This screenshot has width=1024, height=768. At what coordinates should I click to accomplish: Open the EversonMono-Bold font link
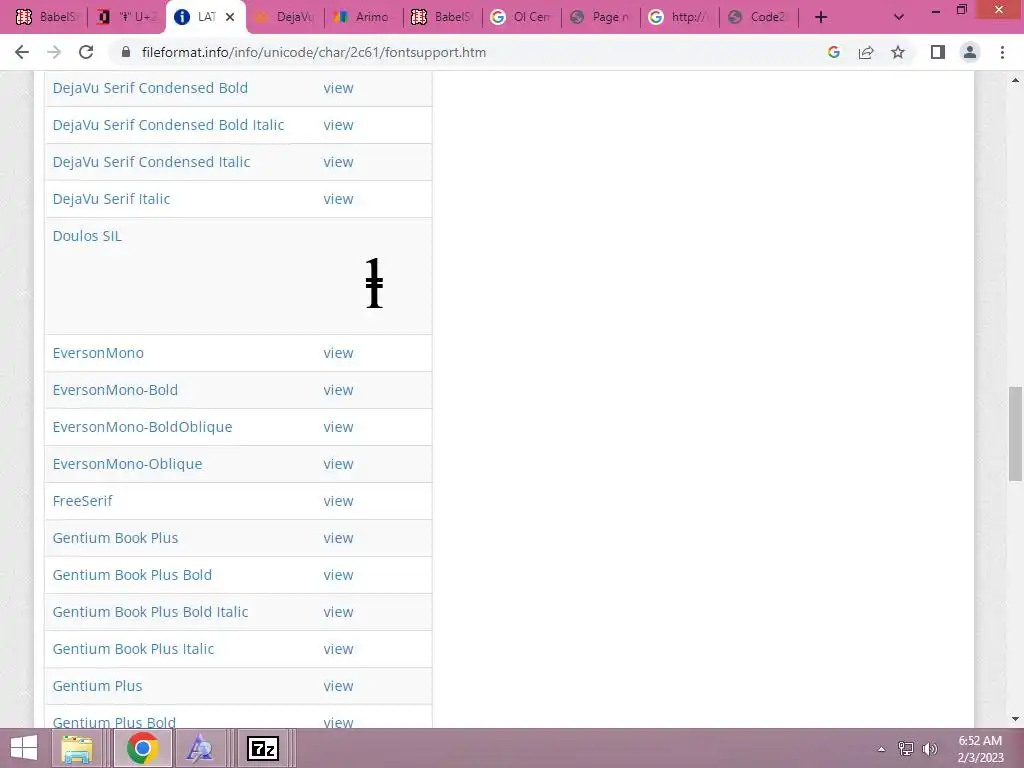click(x=115, y=390)
